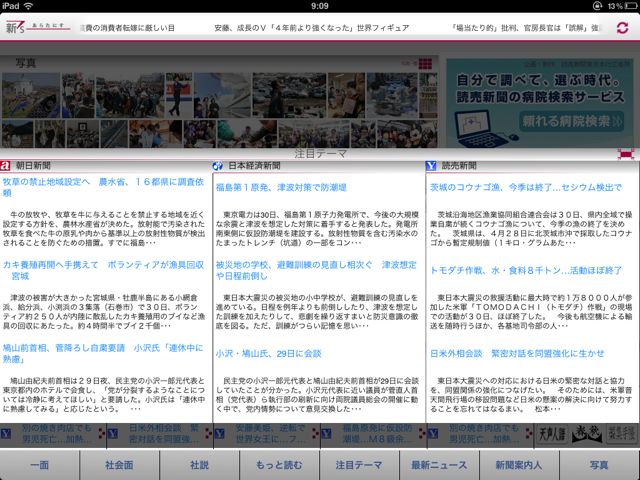
Task: Tap 写真 section title
Action: [x=26, y=63]
